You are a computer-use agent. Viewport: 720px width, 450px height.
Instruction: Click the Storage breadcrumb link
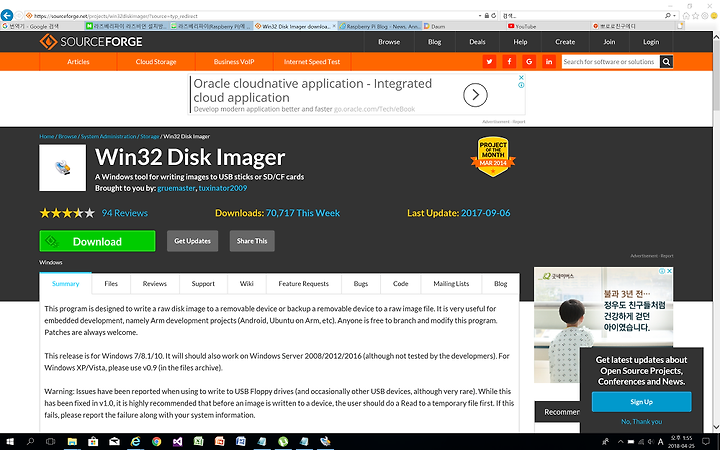(x=150, y=136)
